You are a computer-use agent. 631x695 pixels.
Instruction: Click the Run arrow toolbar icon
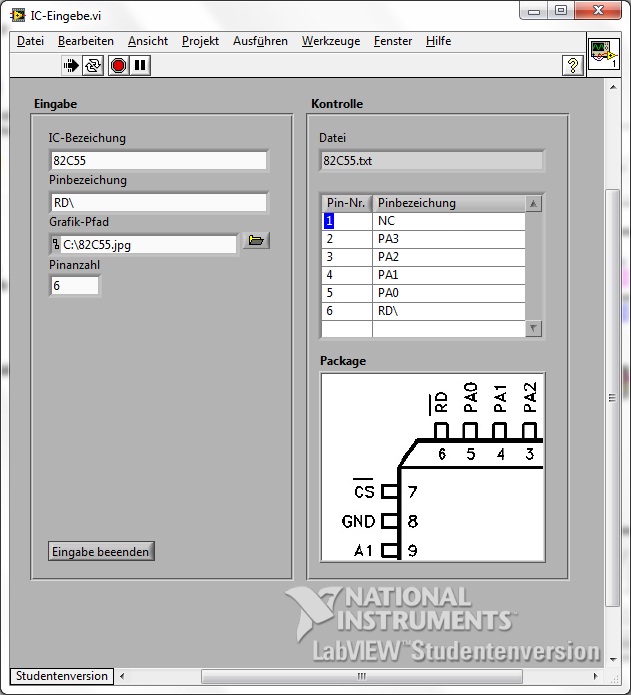71,66
